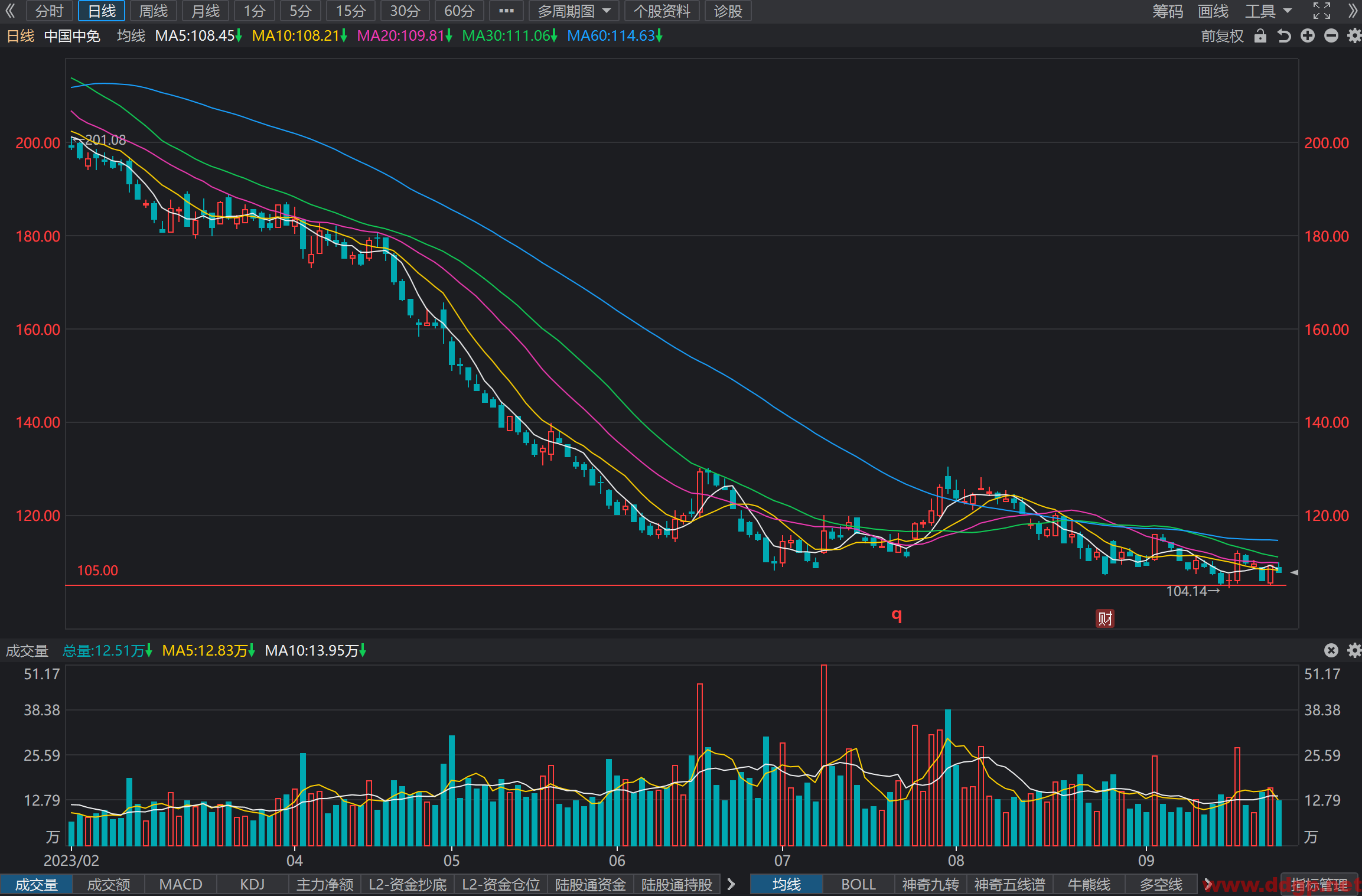The image size is (1362, 896).
Task: Enable BOLL overlay on main chart
Action: coord(858,884)
